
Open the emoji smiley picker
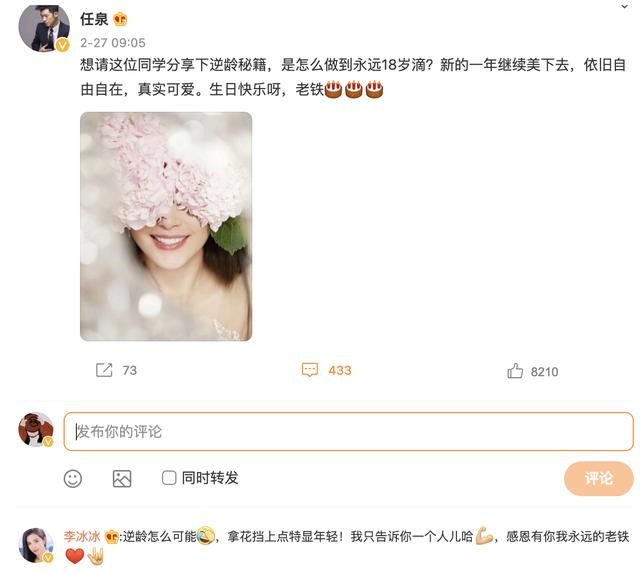click(73, 478)
